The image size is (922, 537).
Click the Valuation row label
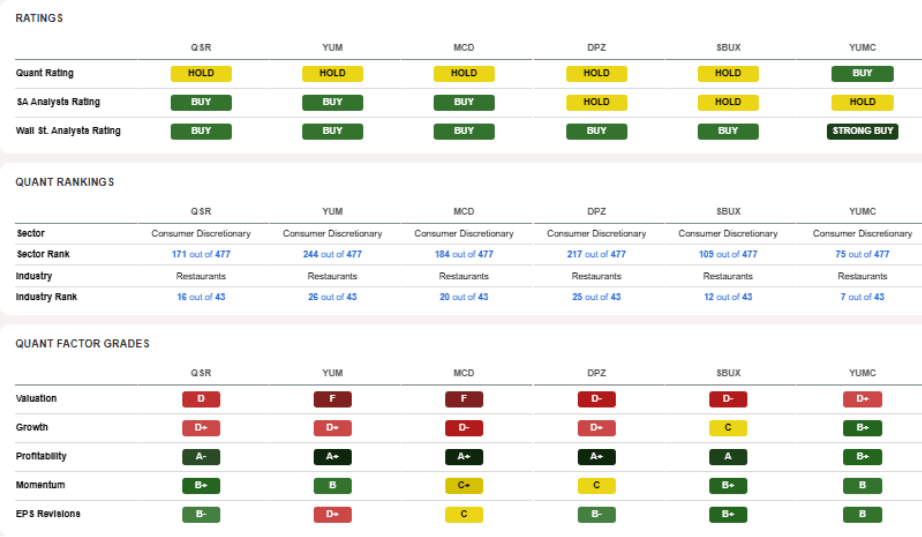(x=36, y=399)
